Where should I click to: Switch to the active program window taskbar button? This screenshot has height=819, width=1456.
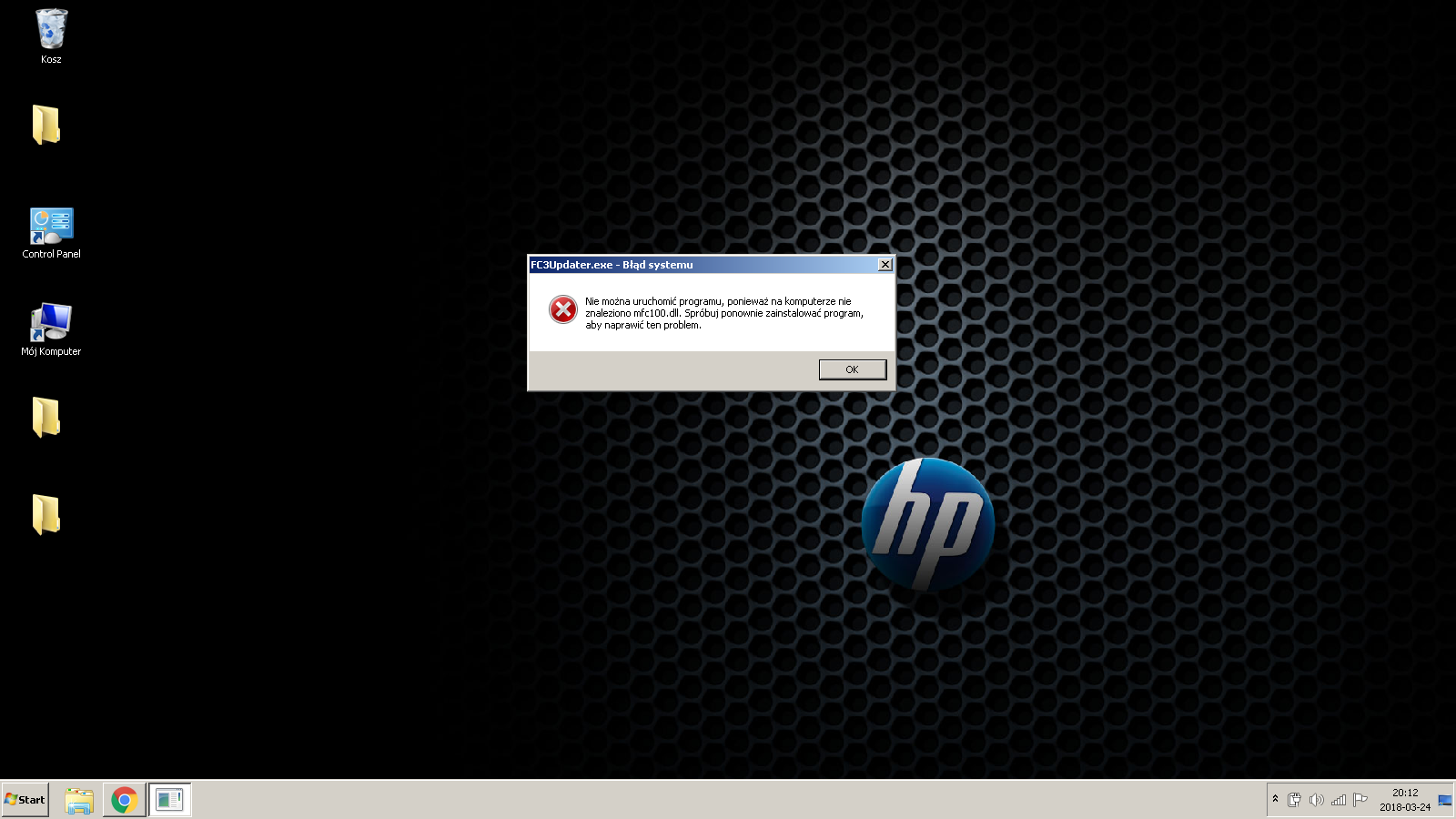click(169, 800)
